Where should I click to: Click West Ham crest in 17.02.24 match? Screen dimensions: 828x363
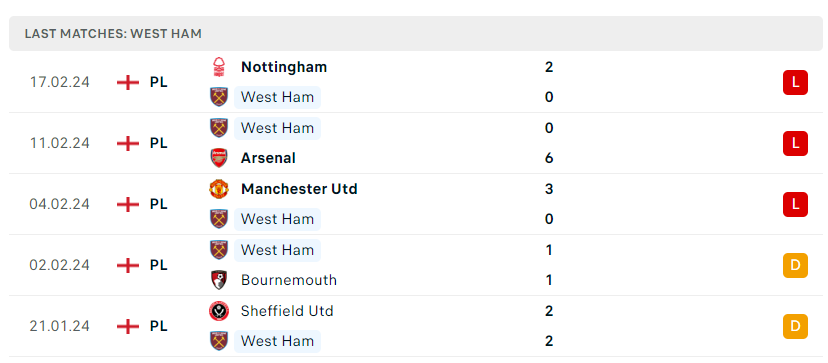[219, 97]
